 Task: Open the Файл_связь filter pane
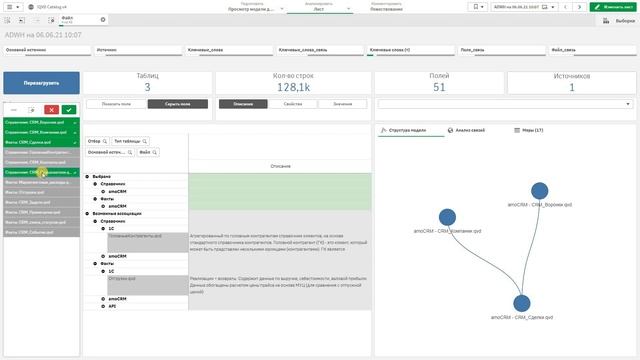(x=593, y=50)
